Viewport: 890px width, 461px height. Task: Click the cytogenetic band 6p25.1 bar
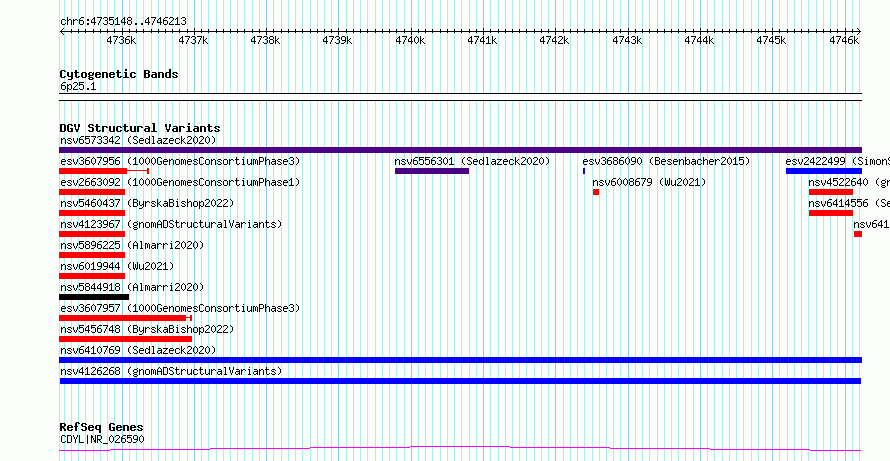coord(460,97)
